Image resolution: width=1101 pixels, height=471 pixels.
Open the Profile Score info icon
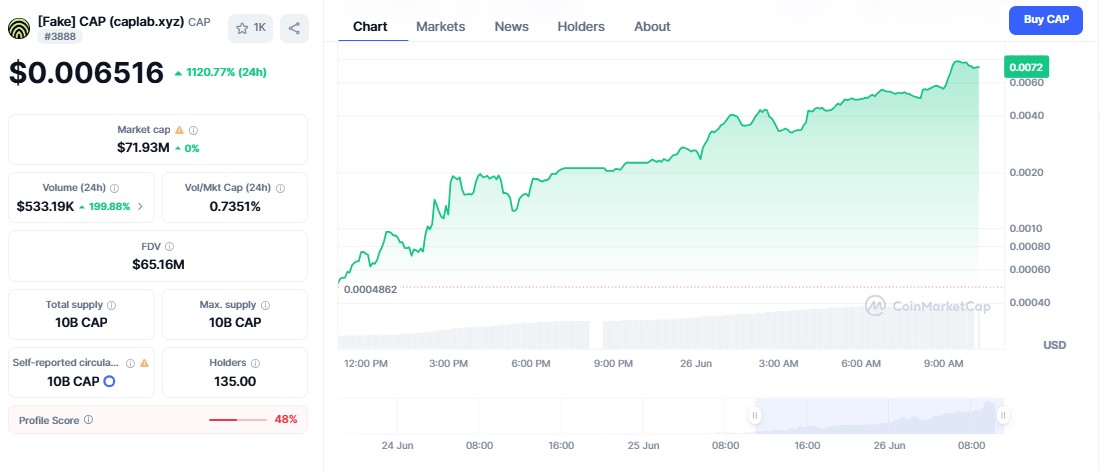(x=88, y=420)
